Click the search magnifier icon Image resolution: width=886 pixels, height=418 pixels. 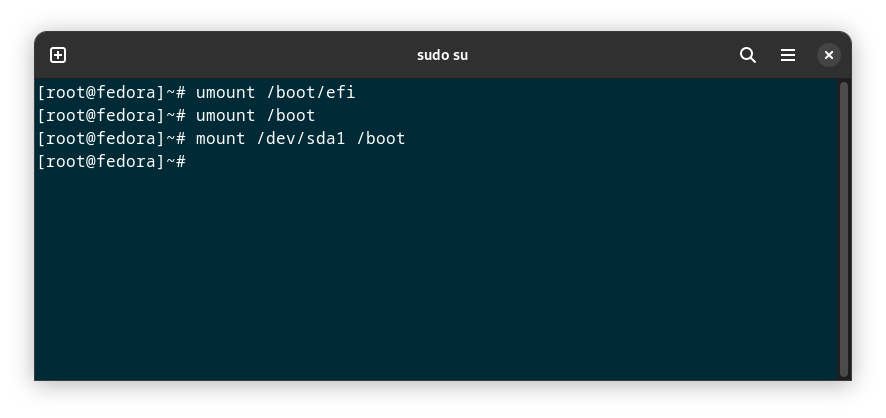[748, 55]
